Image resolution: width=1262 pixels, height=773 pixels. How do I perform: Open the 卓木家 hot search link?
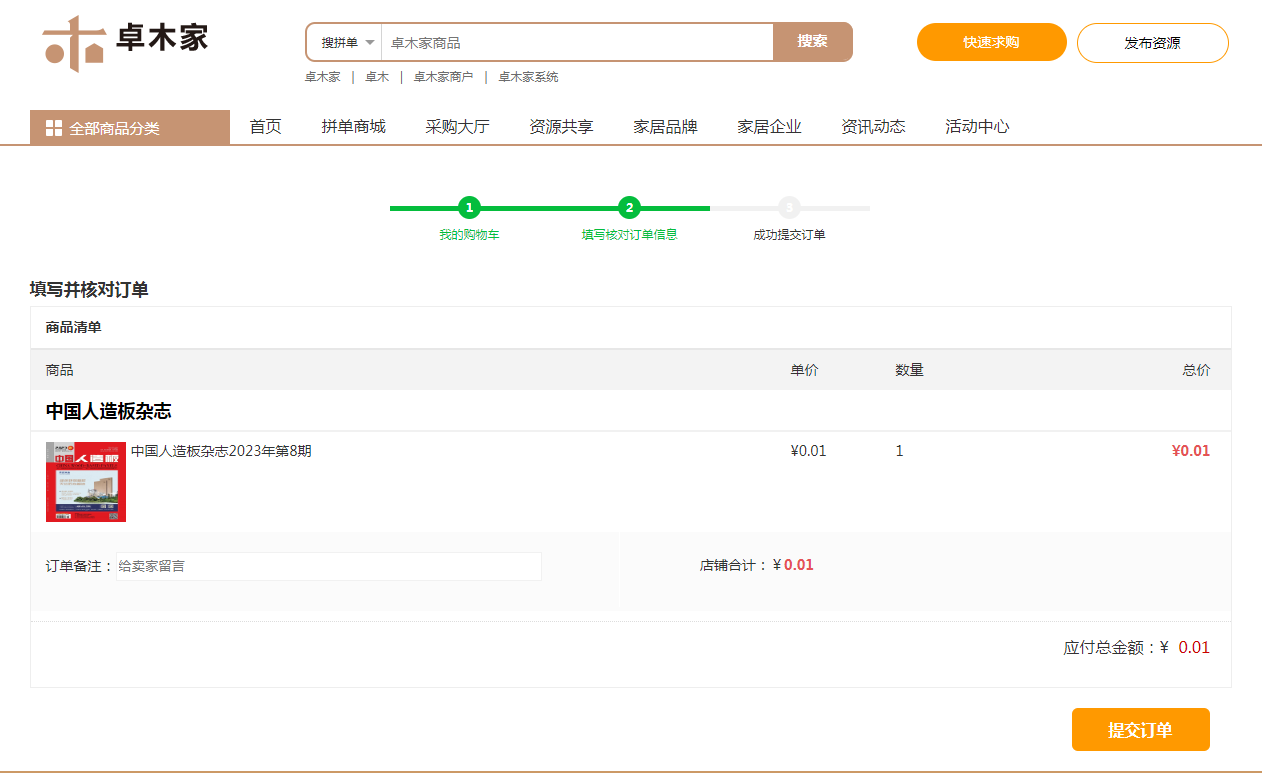(323, 77)
